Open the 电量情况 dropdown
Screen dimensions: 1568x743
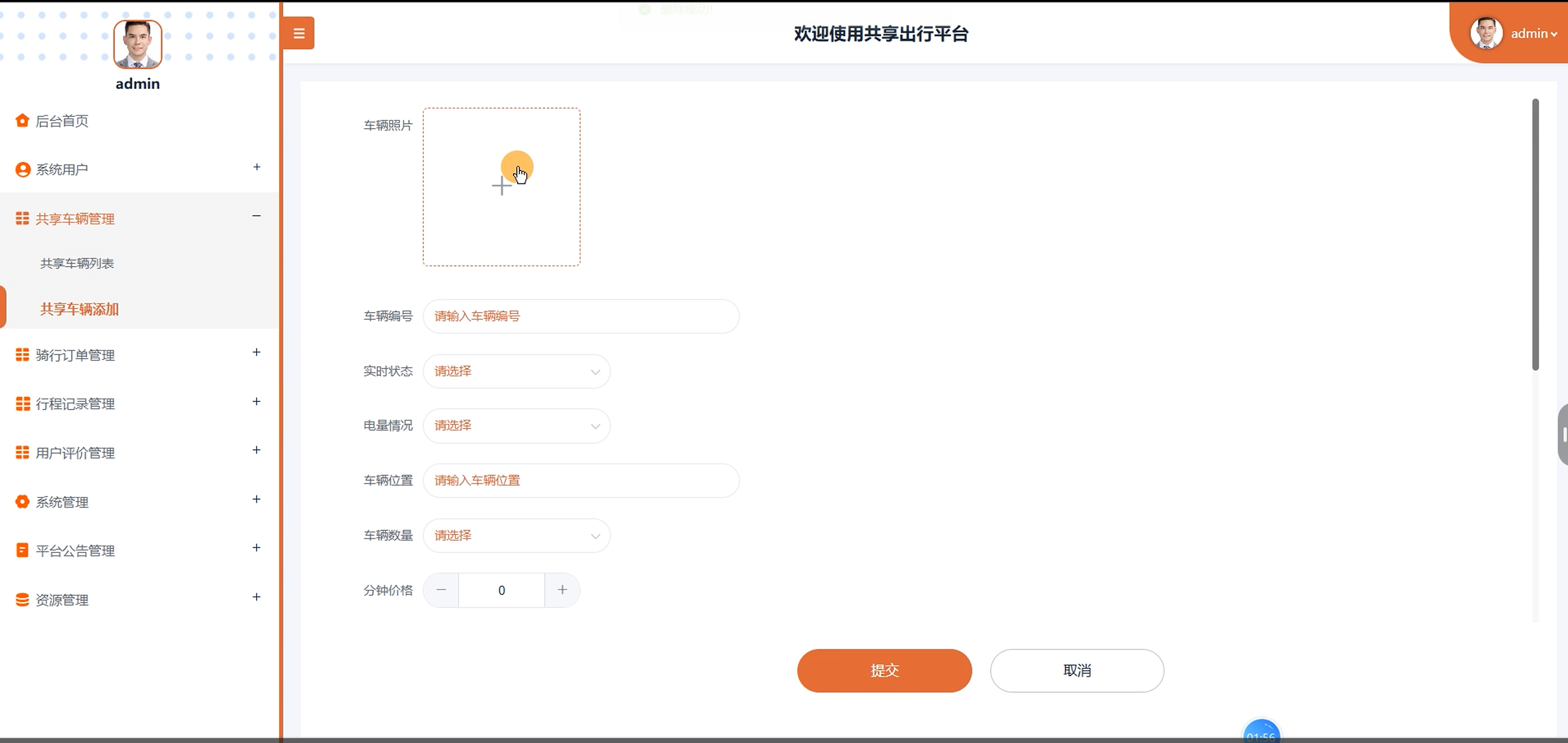point(517,426)
